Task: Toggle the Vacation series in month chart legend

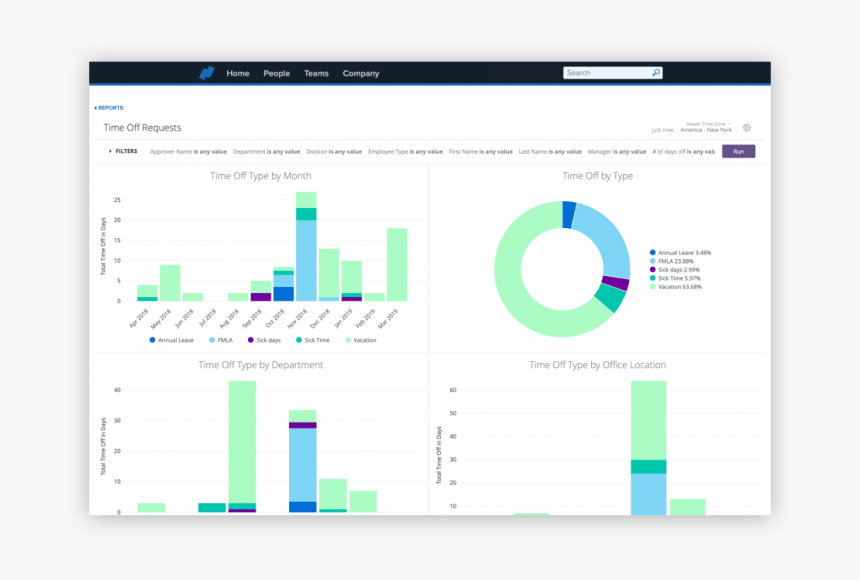Action: (x=347, y=340)
